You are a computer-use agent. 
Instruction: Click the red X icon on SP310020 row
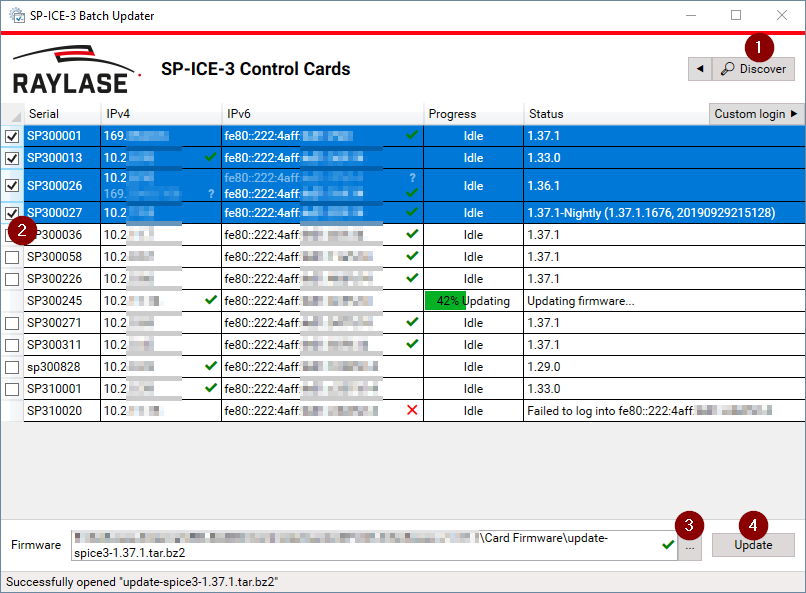pyautogui.click(x=412, y=410)
